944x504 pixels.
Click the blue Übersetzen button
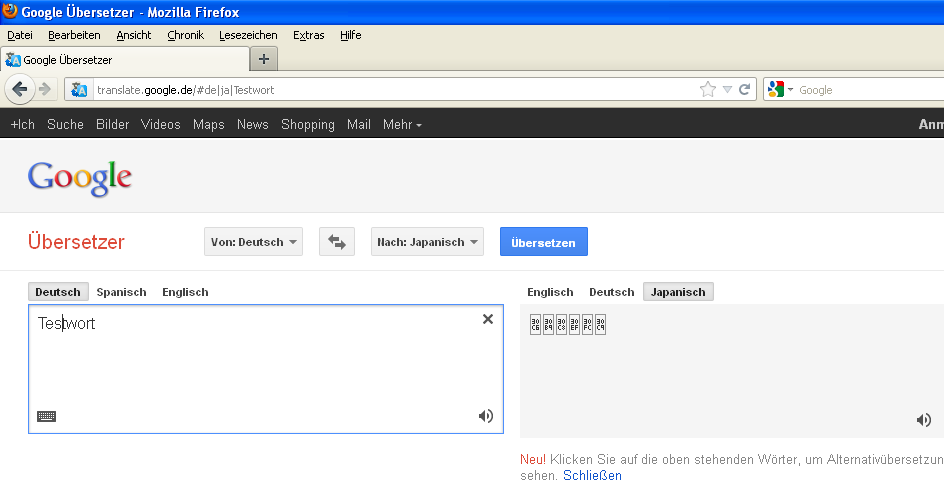coord(544,241)
